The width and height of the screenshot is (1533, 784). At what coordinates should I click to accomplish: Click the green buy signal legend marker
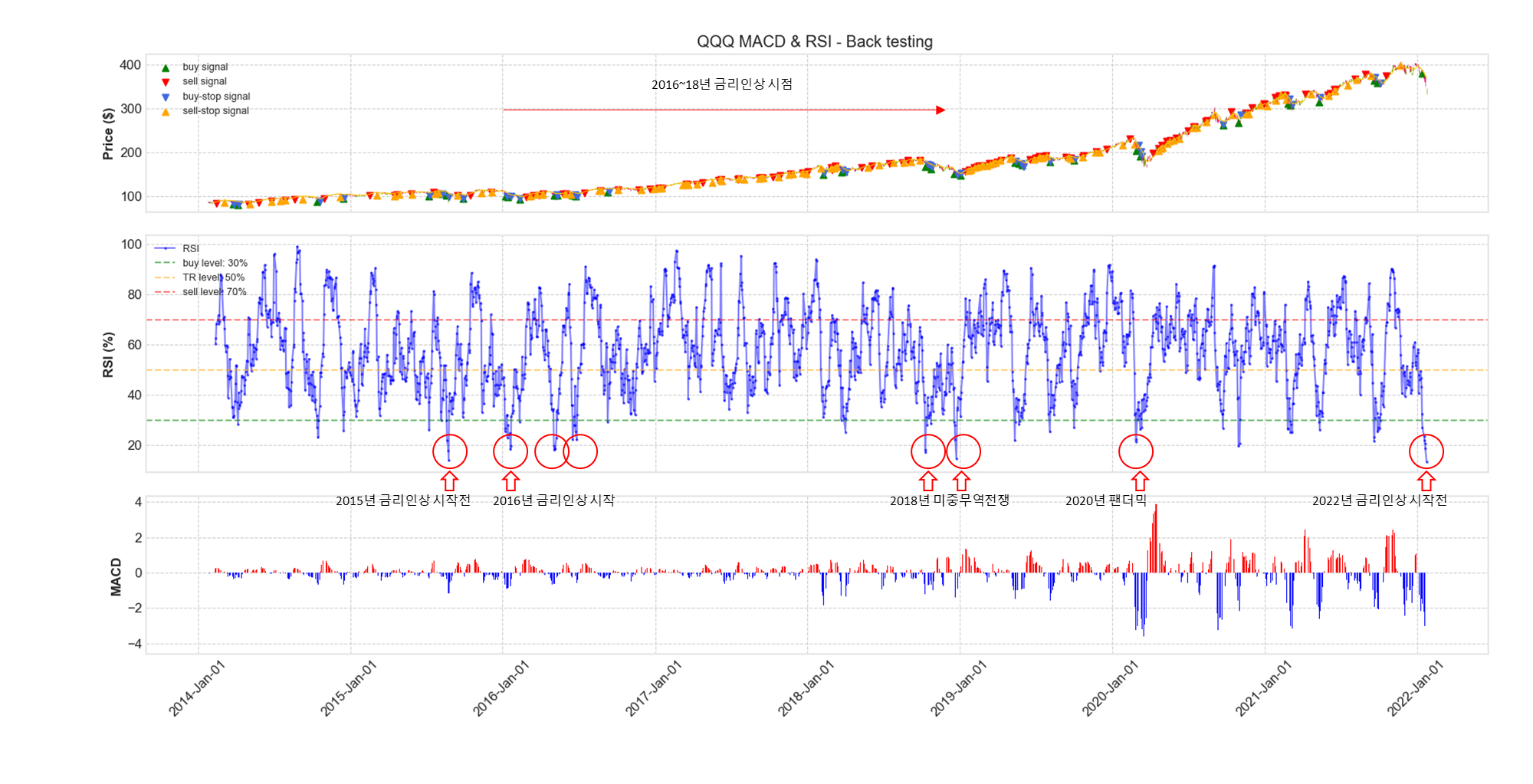tap(166, 67)
